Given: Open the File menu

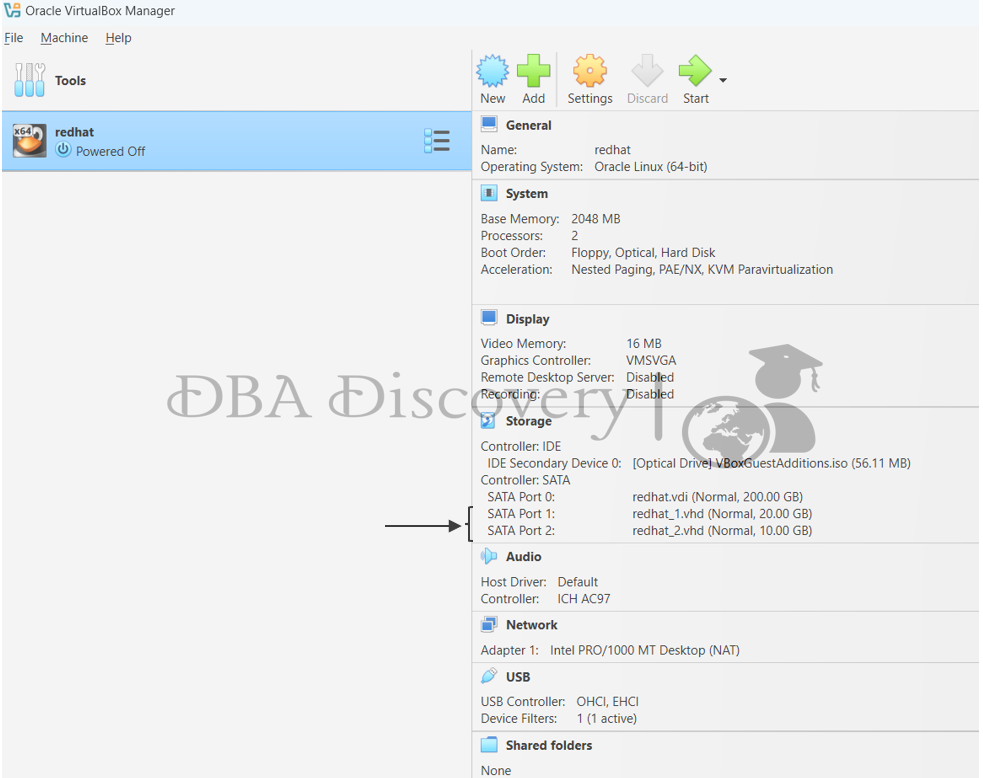Looking at the screenshot, I should coord(14,38).
